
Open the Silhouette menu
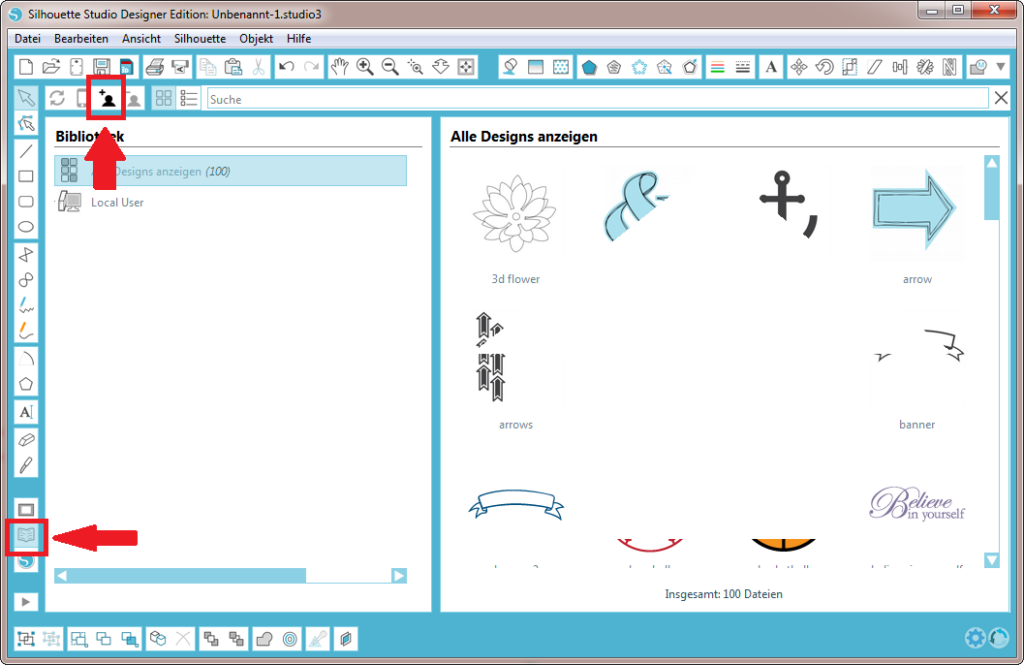pos(199,38)
